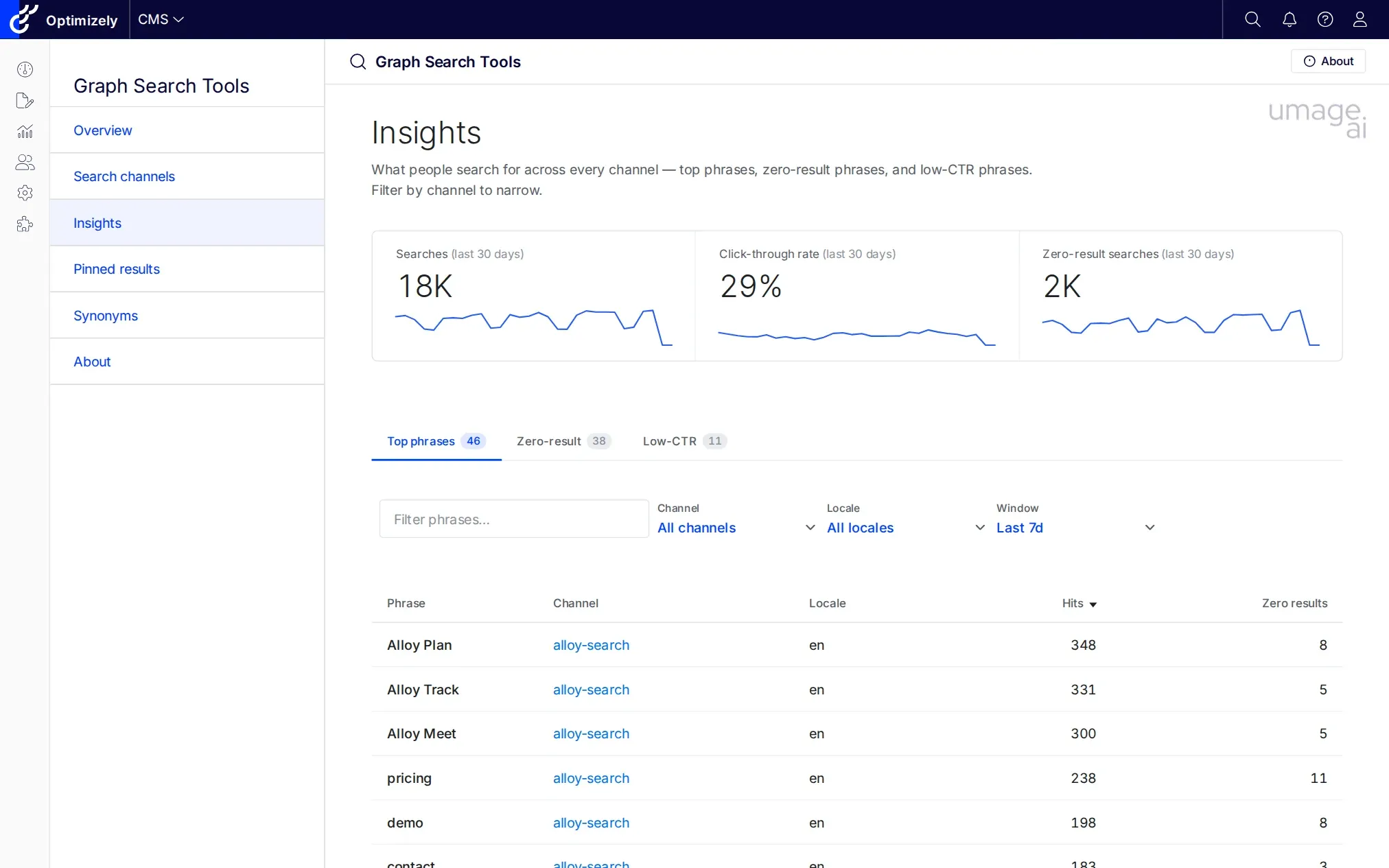Open the notifications bell icon

tap(1289, 19)
